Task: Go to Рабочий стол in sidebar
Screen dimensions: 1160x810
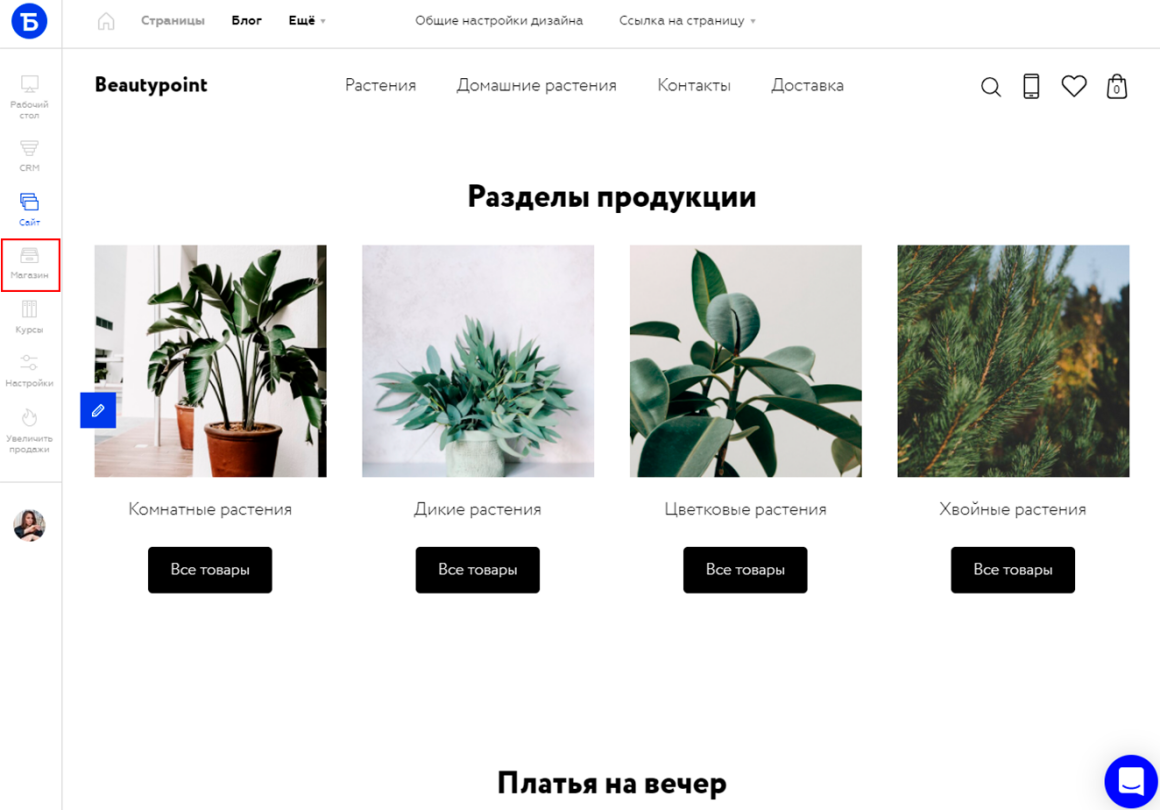Action: click(30, 97)
